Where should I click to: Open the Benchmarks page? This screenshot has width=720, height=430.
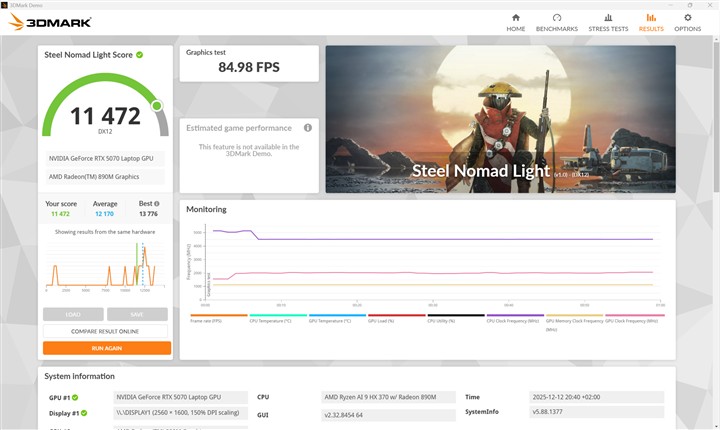[x=556, y=22]
